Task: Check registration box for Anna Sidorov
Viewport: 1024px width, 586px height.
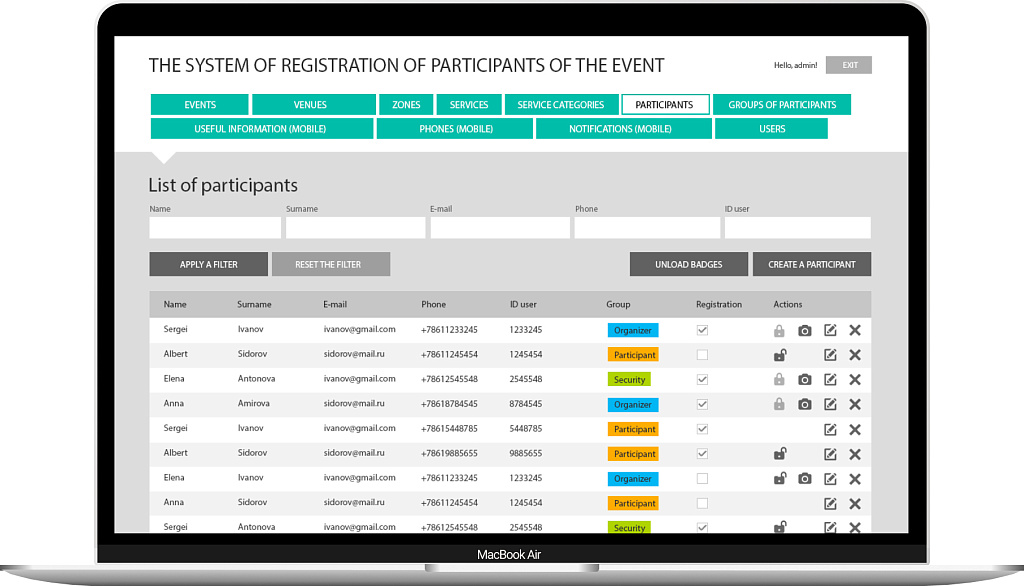Action: [x=702, y=504]
